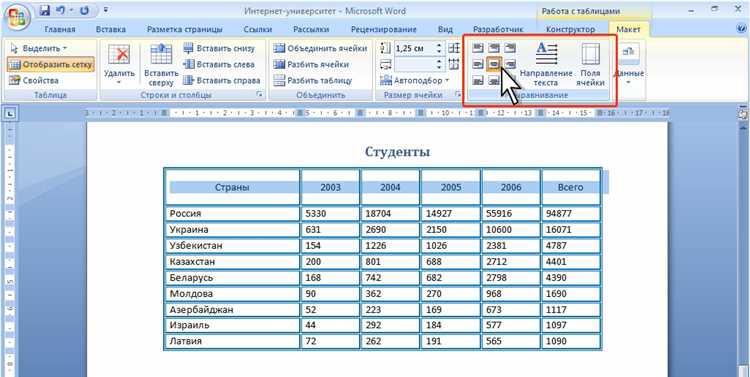Click the Страны header cell
This screenshot has height=377, width=750.
click(232, 187)
